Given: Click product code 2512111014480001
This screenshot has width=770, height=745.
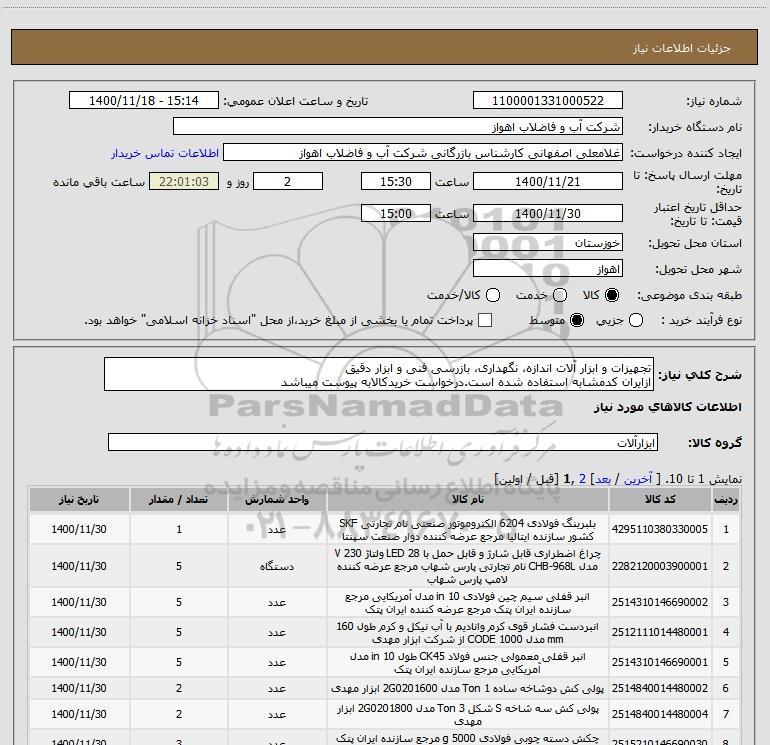Looking at the screenshot, I should (x=660, y=632).
